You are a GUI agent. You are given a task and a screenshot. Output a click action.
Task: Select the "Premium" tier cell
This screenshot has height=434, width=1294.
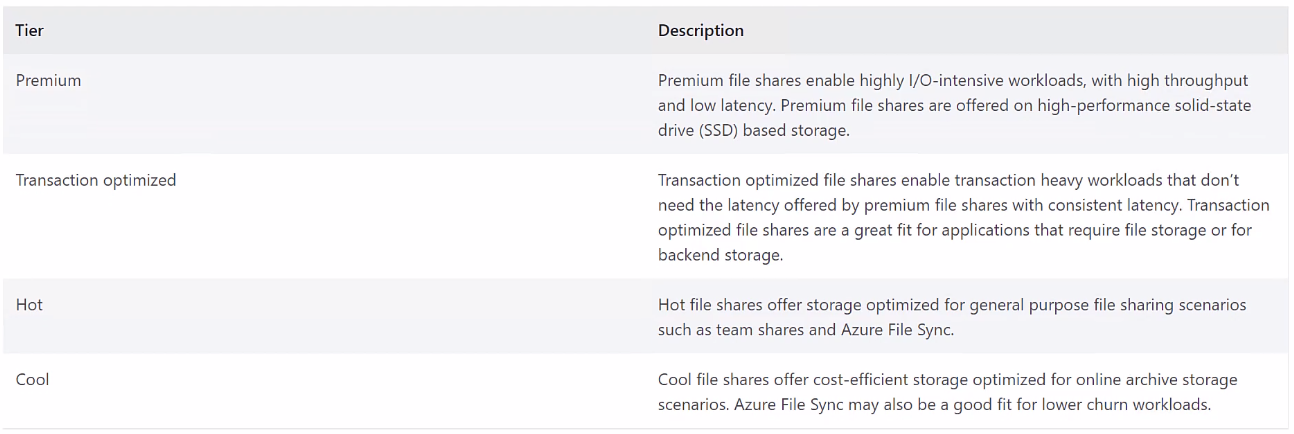tap(48, 80)
